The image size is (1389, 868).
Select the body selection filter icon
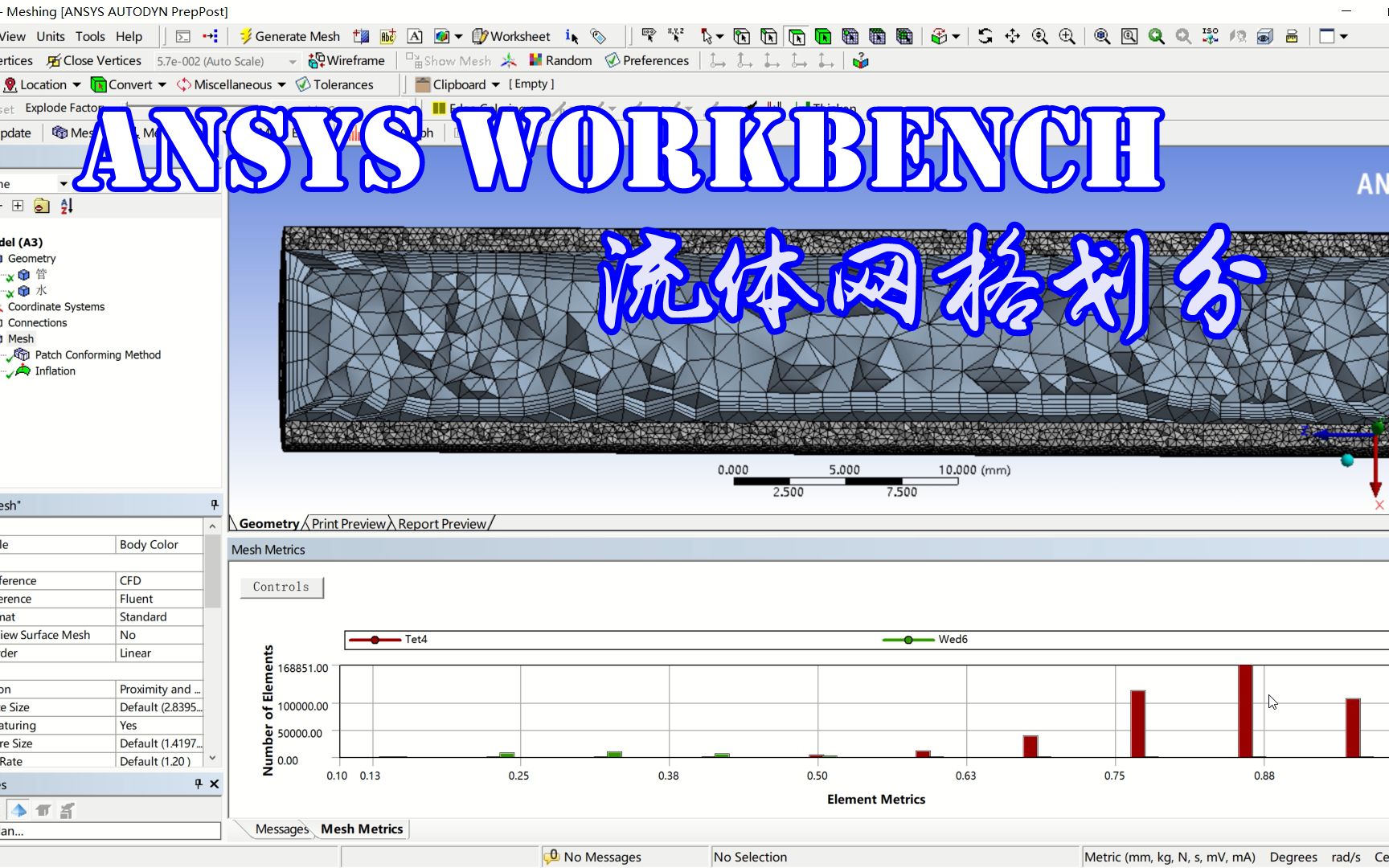point(823,36)
